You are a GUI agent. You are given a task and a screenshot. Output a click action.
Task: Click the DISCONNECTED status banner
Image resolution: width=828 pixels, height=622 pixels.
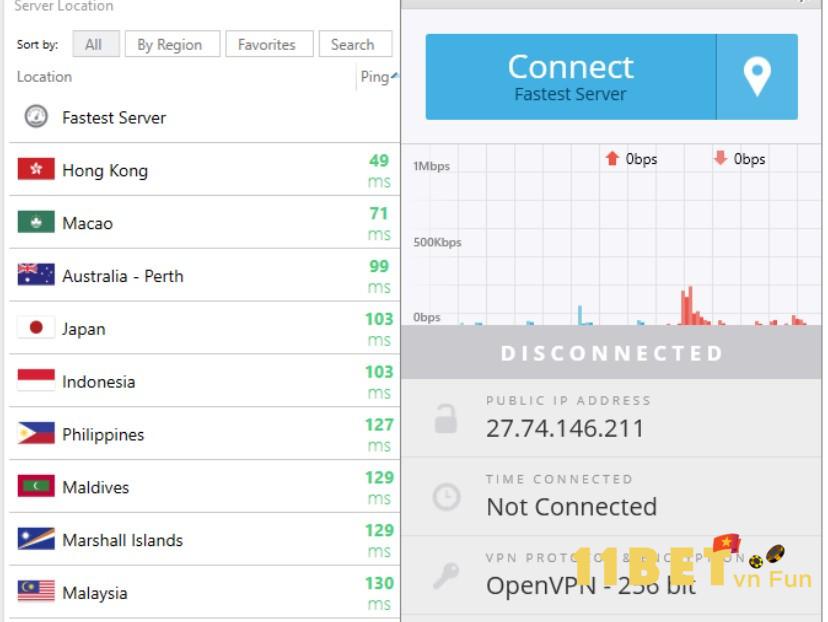coord(611,352)
